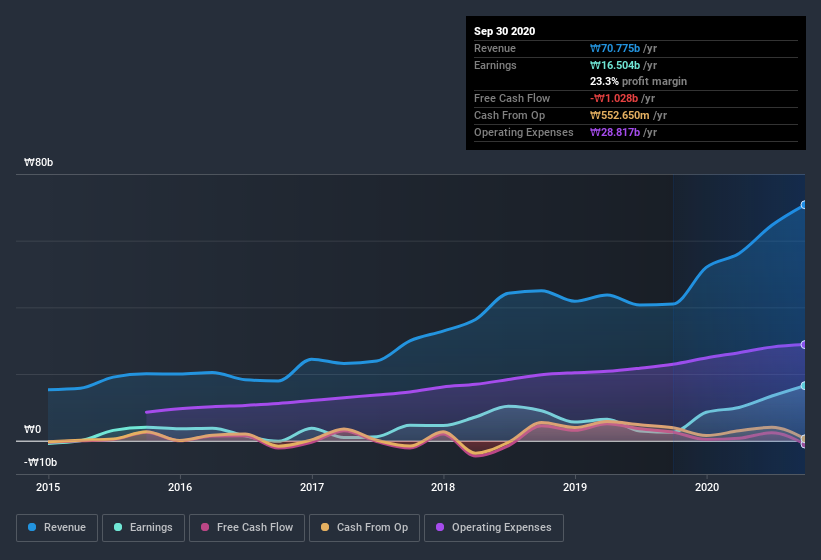The image size is (821, 560).
Task: Click the Revenue label in tooltip
Action: (495, 48)
